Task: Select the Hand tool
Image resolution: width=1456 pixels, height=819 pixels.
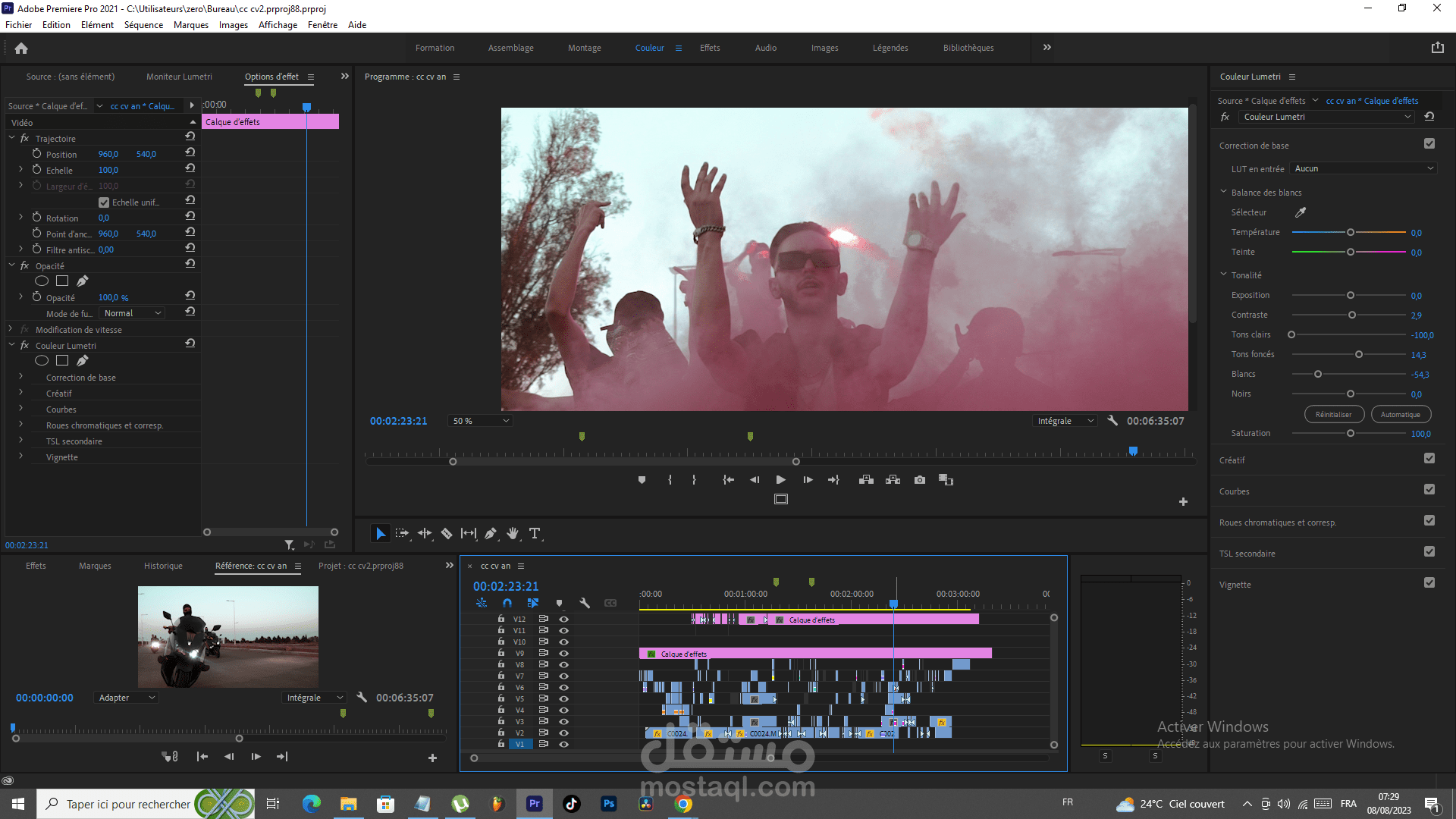Action: coord(513,534)
